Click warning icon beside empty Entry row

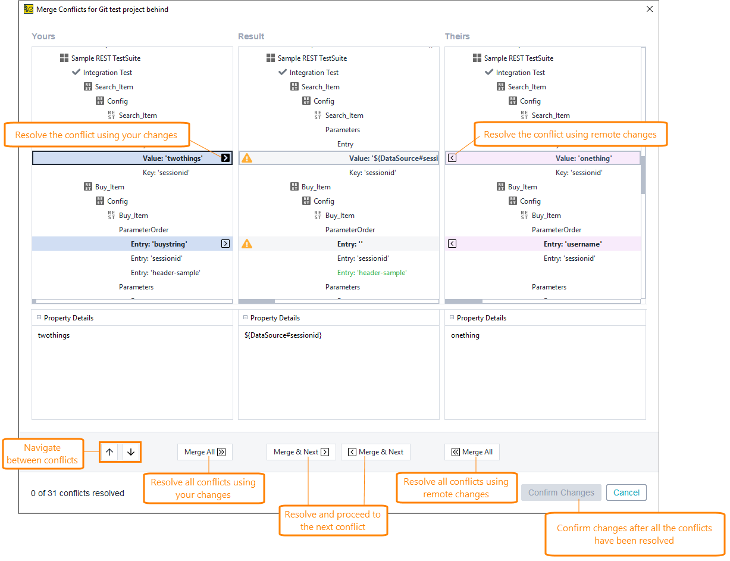(x=247, y=243)
